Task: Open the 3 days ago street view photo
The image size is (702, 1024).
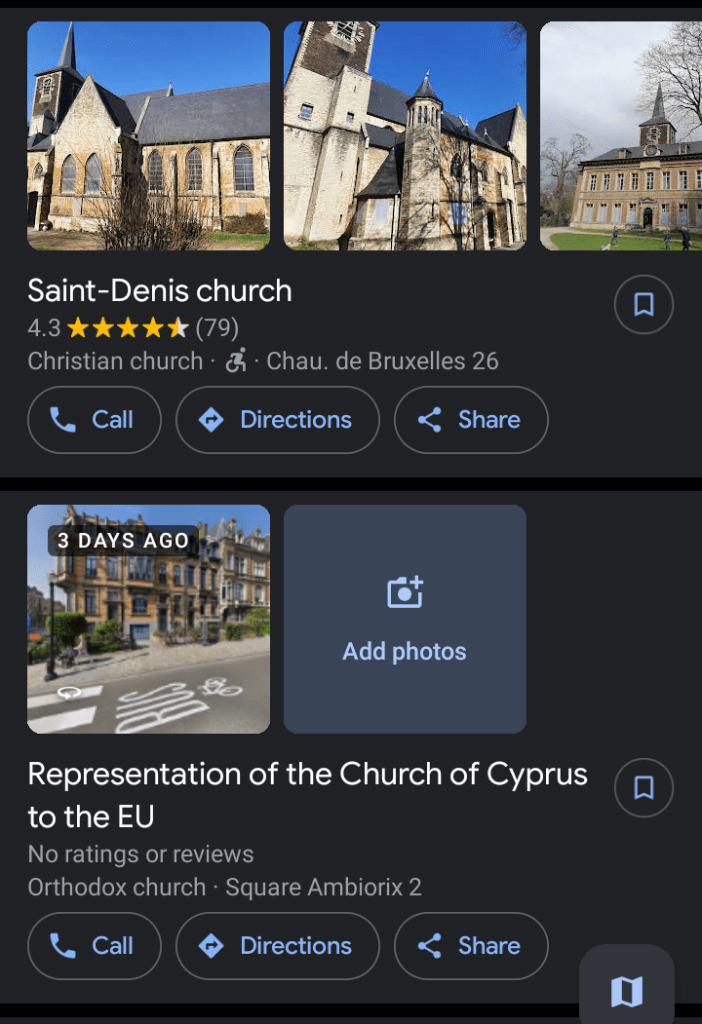Action: [148, 619]
